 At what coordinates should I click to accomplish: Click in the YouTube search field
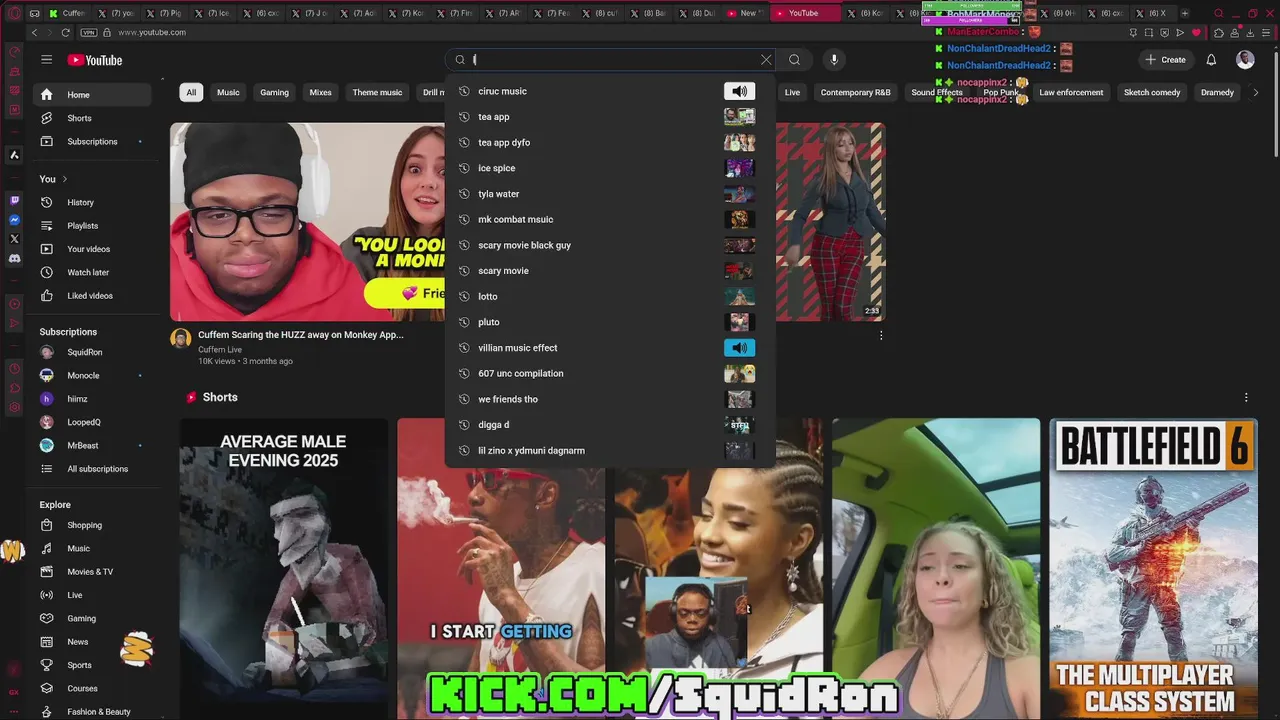point(612,60)
